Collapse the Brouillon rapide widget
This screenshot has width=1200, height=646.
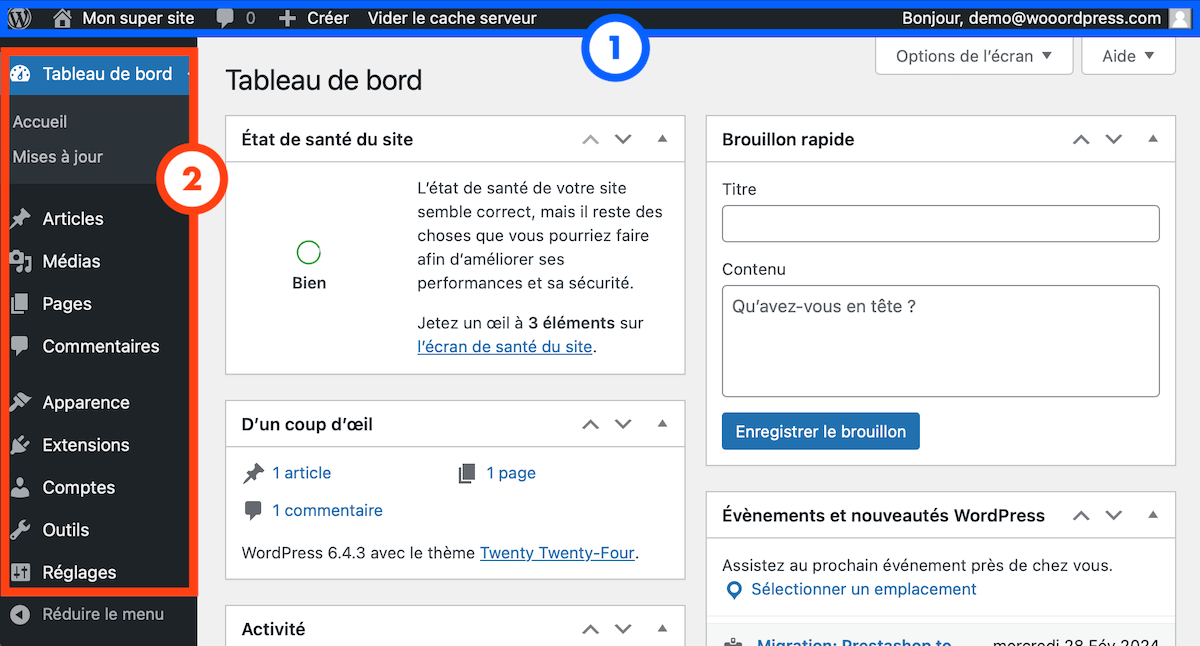[x=1152, y=139]
